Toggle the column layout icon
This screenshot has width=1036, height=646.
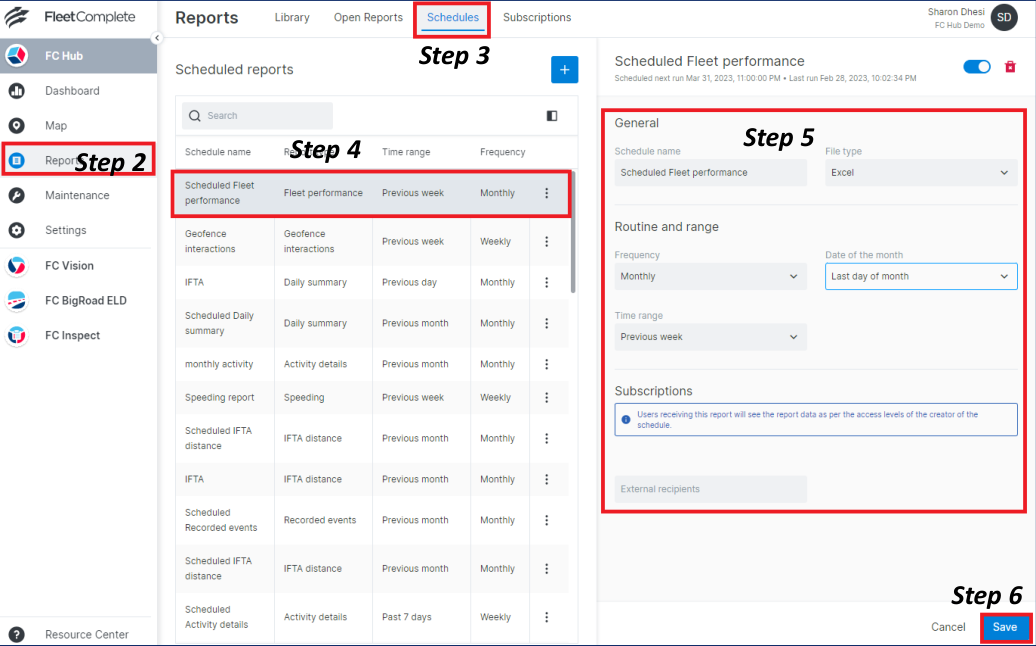tap(552, 116)
